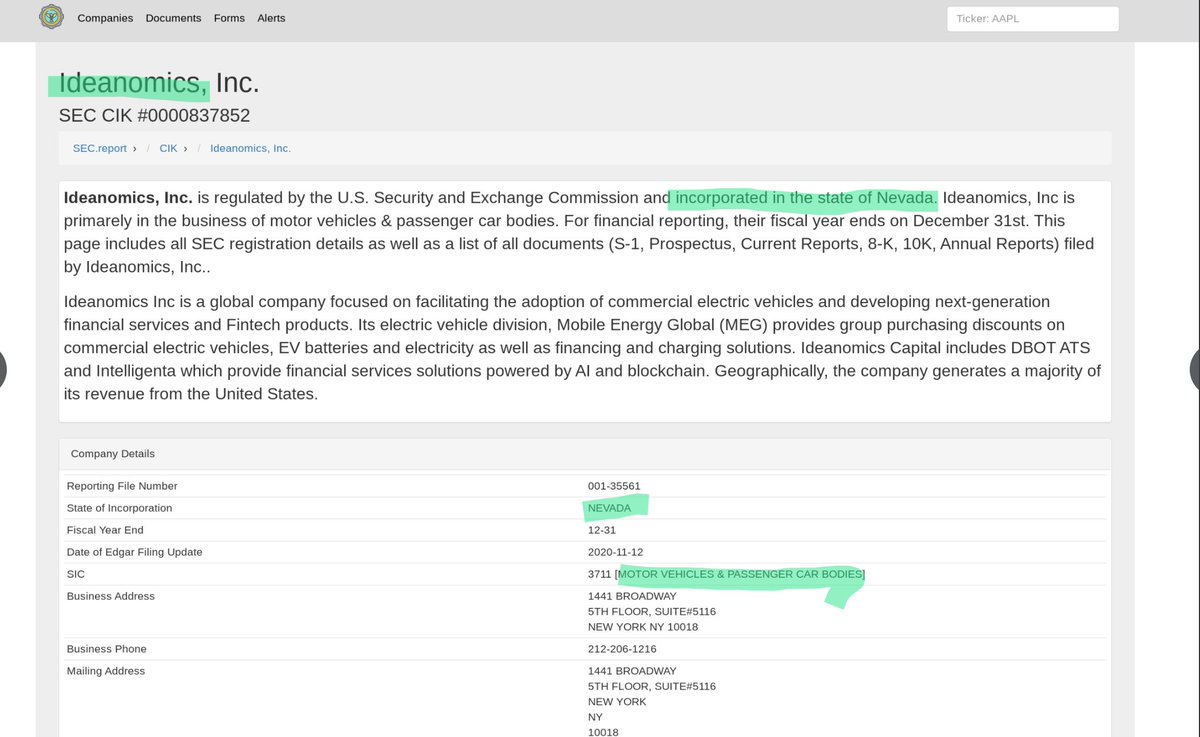Image resolution: width=1200 pixels, height=737 pixels.
Task: Select fiscal year end value 12-31
Action: click(602, 530)
